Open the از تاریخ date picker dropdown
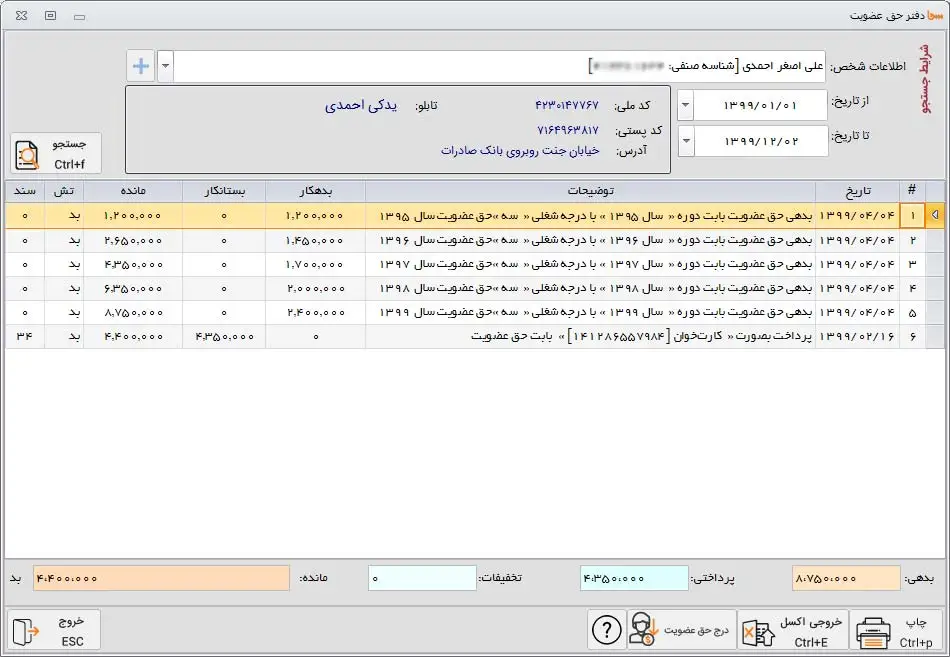This screenshot has height=657, width=950. click(686, 105)
